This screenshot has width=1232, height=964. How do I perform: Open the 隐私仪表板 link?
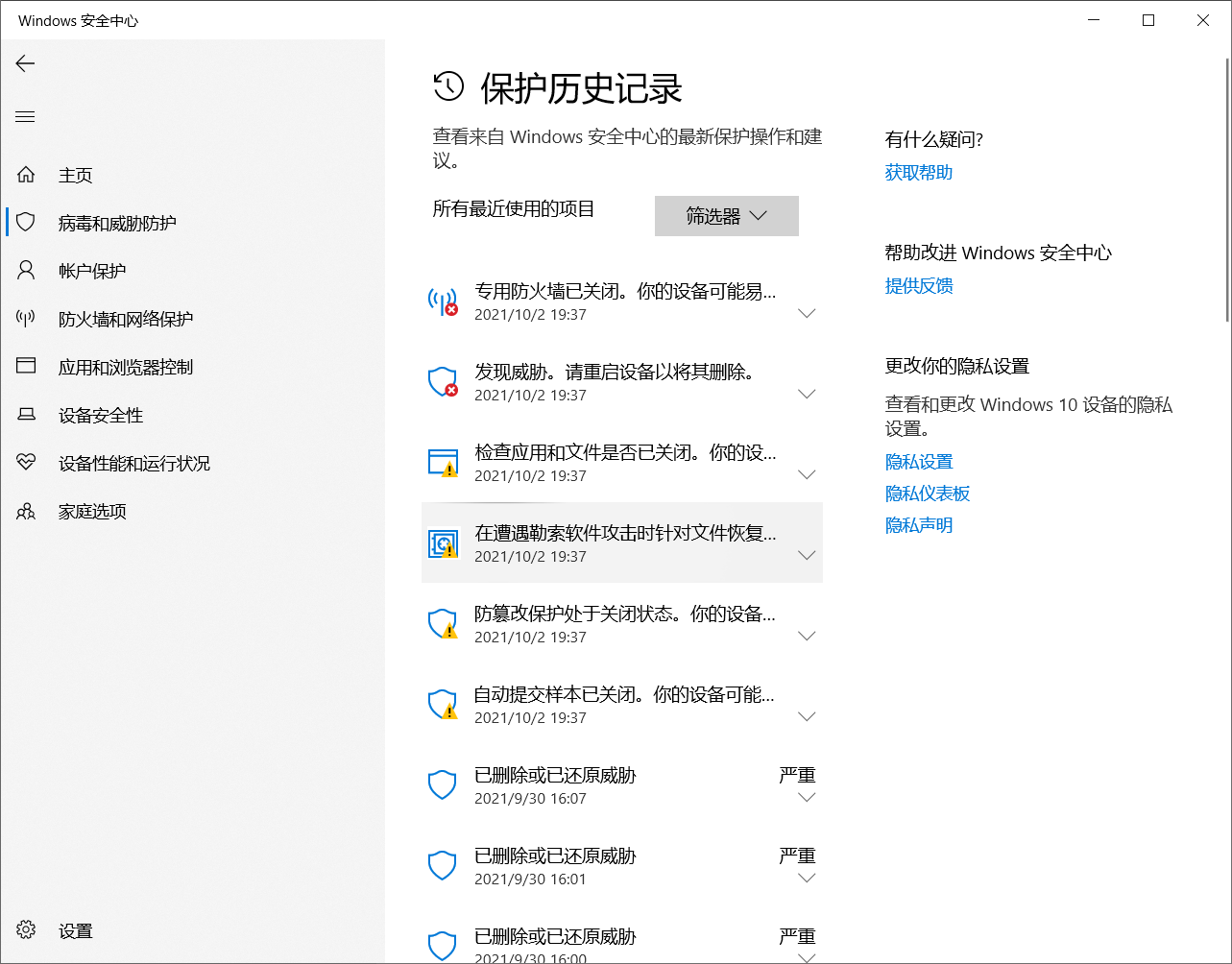coord(928,494)
